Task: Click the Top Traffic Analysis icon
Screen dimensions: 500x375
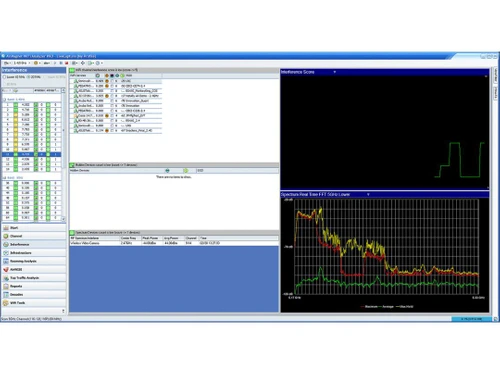Action: (6, 278)
